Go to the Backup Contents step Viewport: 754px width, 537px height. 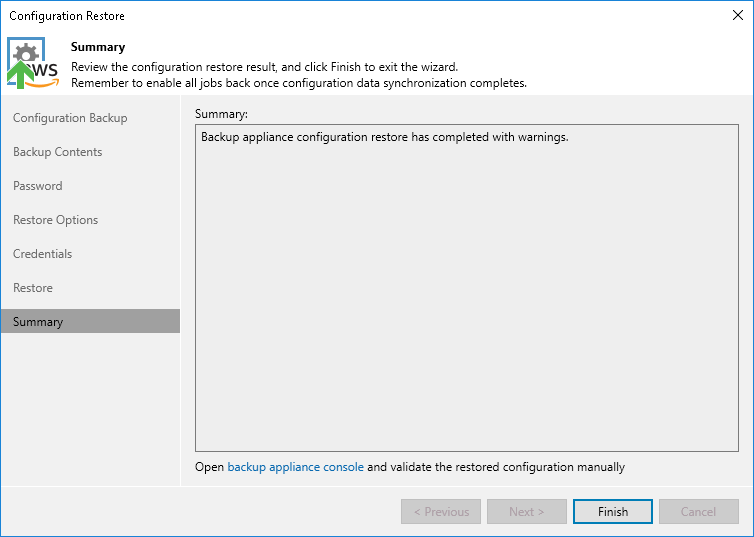coord(57,152)
